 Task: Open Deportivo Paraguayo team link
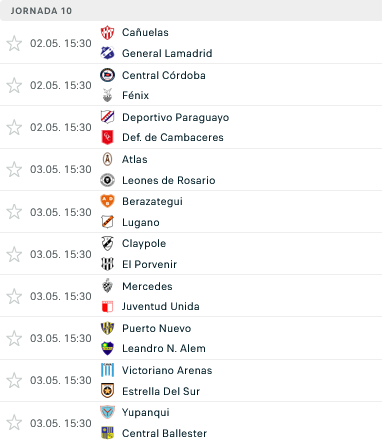(x=176, y=117)
